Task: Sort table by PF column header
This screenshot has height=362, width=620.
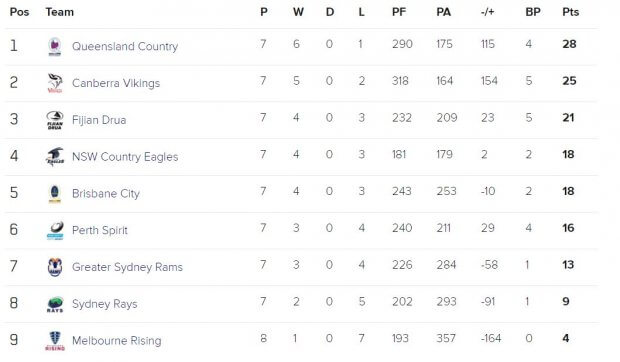Action: tap(399, 12)
